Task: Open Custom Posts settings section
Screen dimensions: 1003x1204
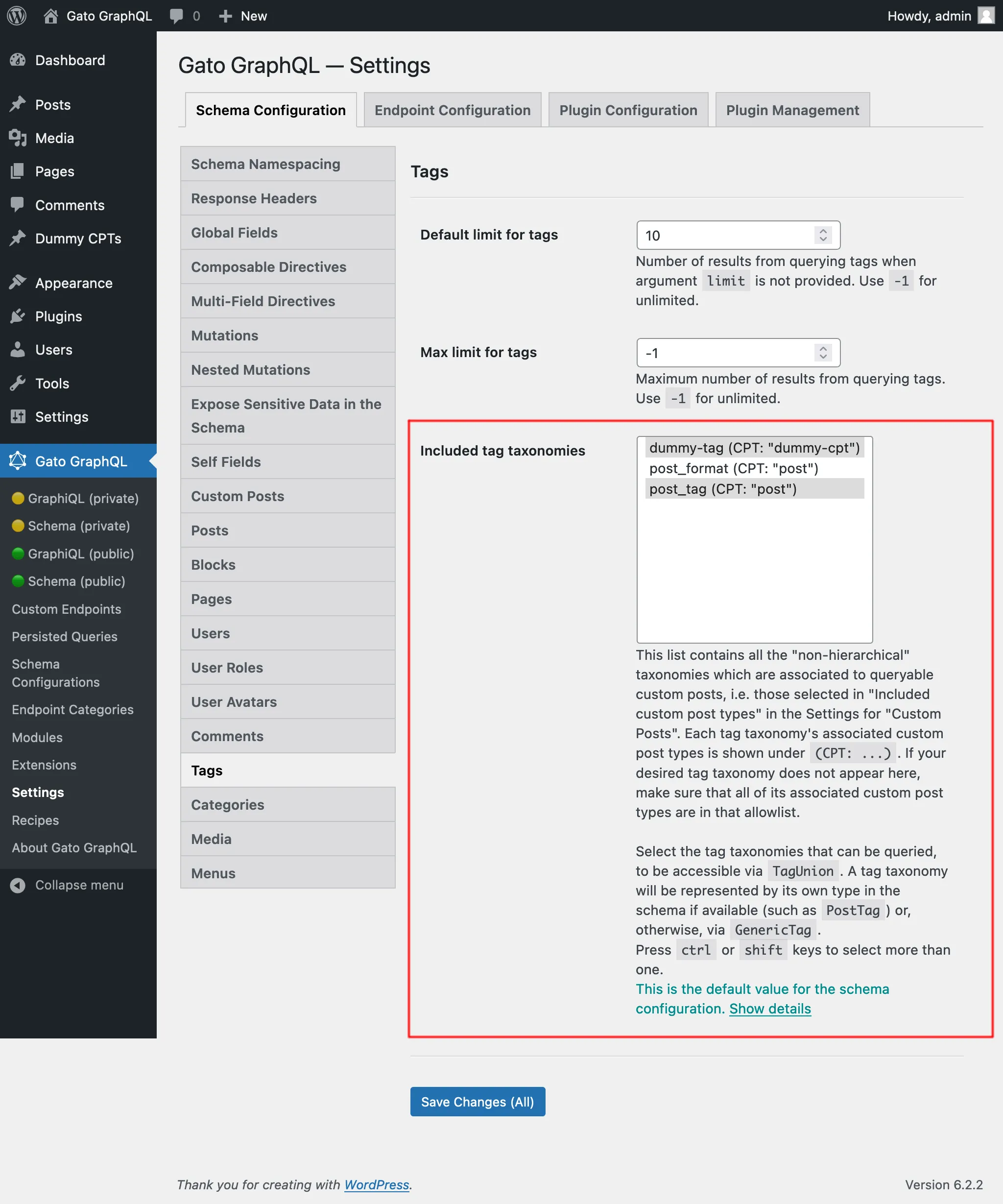Action: point(287,496)
